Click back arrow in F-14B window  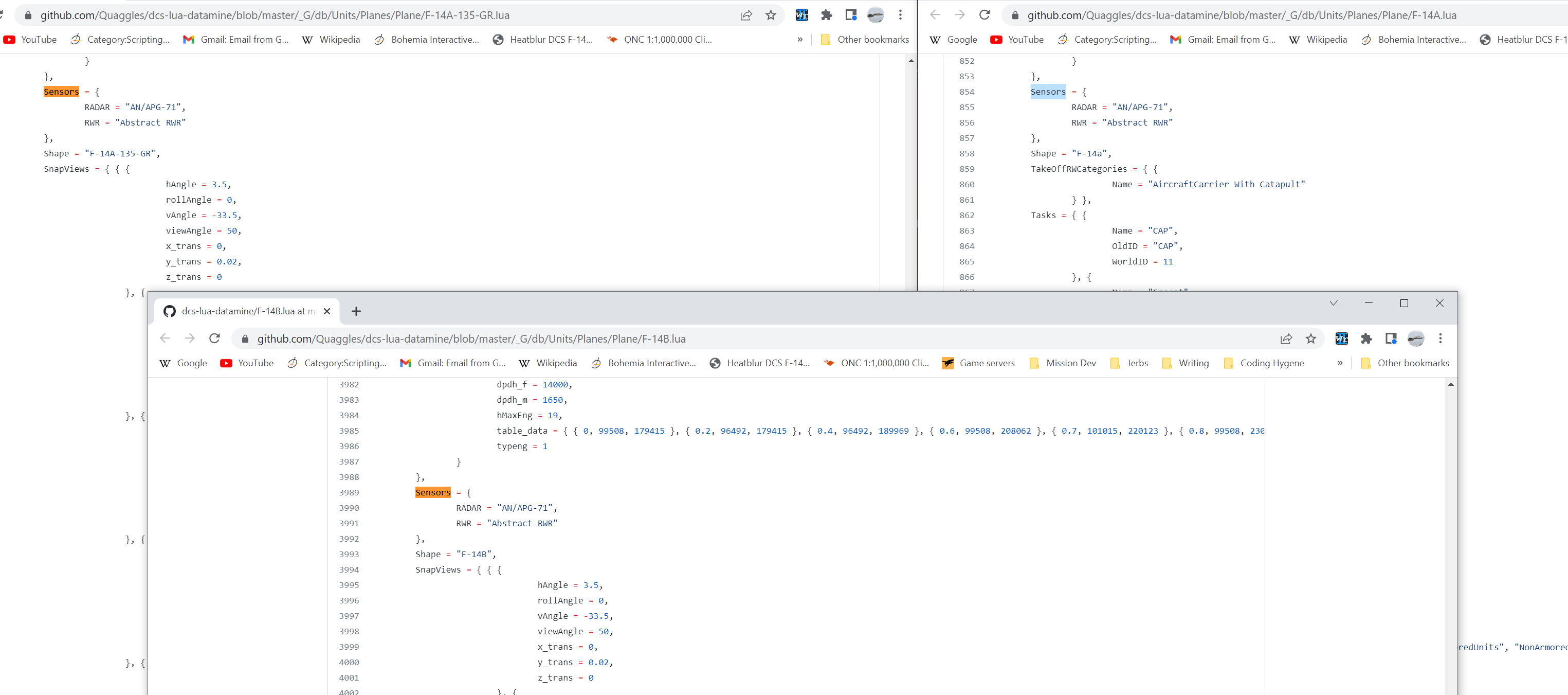165,338
